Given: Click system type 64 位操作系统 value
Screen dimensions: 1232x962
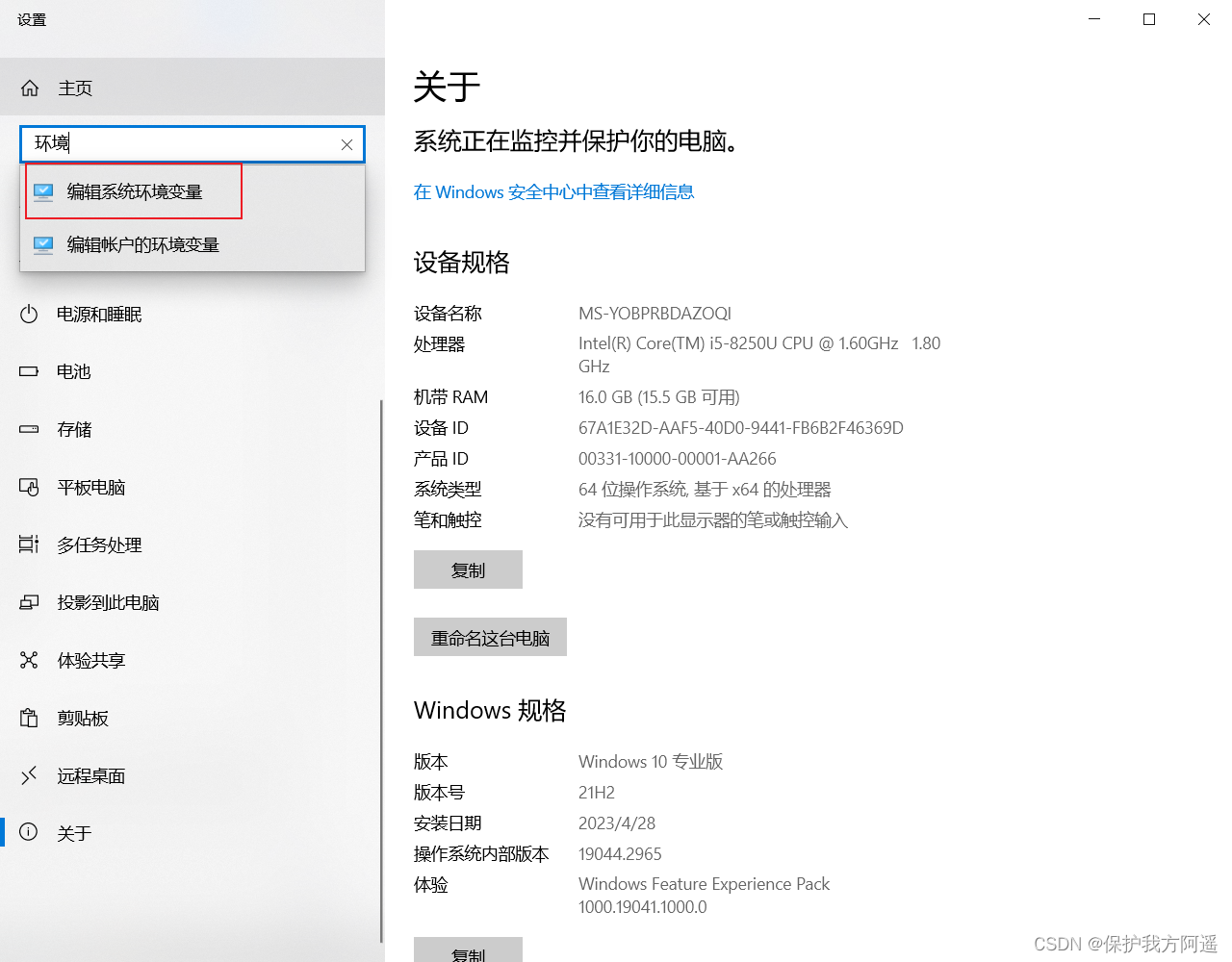Looking at the screenshot, I should (x=705, y=490).
